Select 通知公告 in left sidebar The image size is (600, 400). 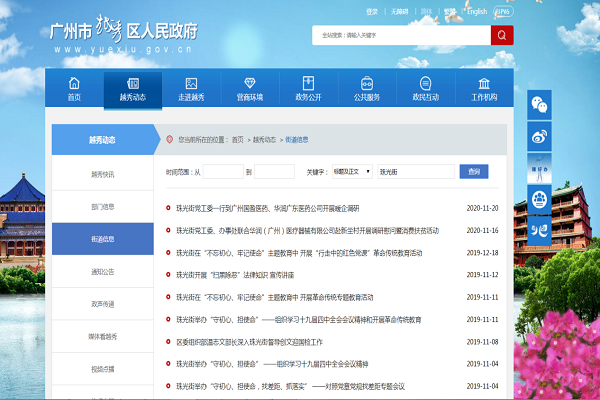[103, 271]
